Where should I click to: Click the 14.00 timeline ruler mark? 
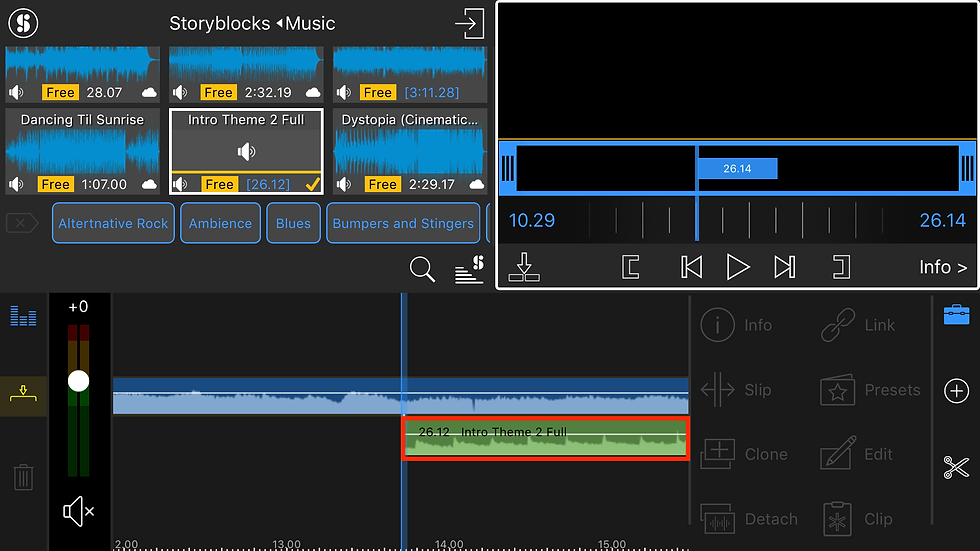(x=449, y=544)
